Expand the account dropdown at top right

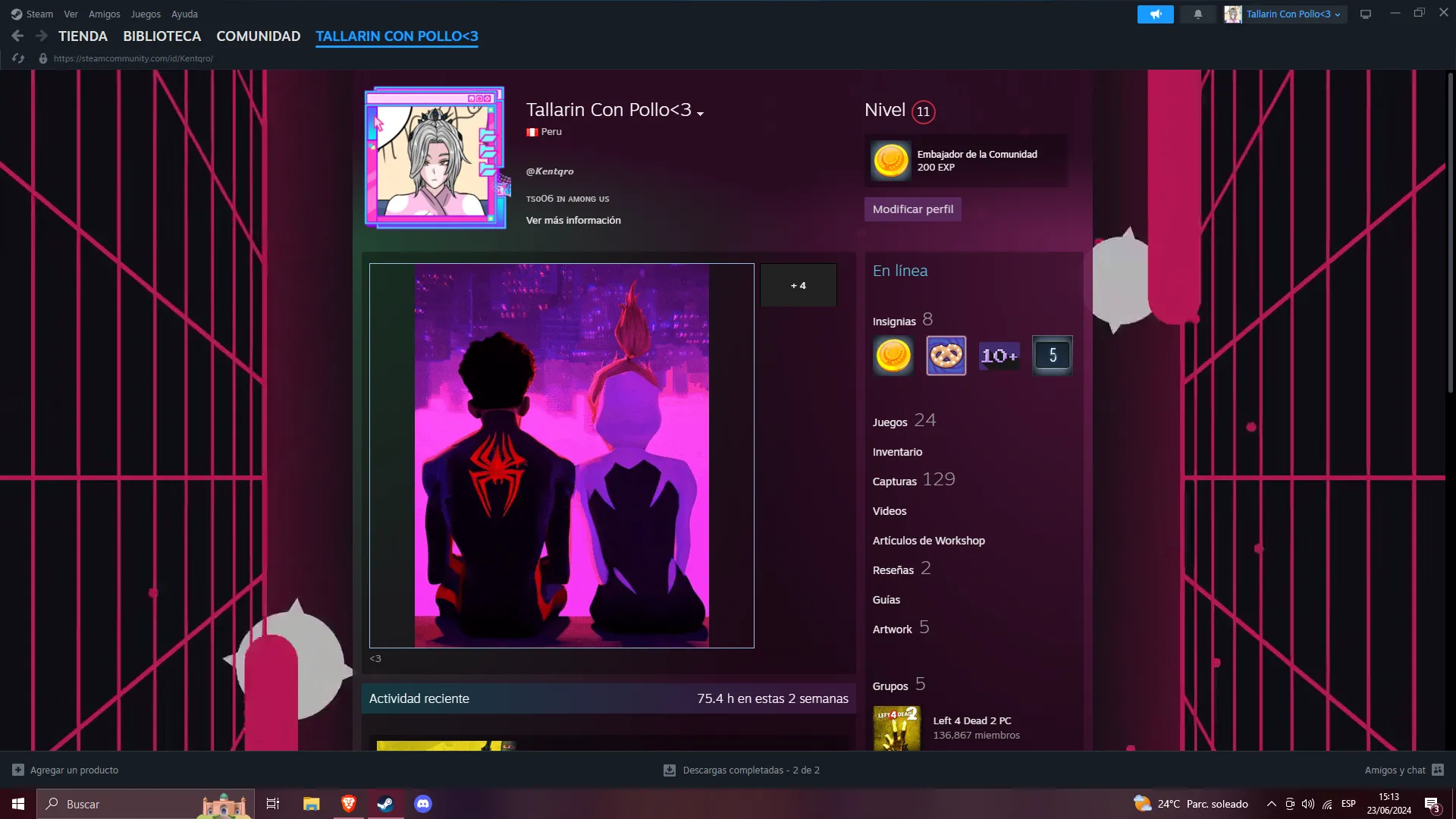coord(1287,14)
